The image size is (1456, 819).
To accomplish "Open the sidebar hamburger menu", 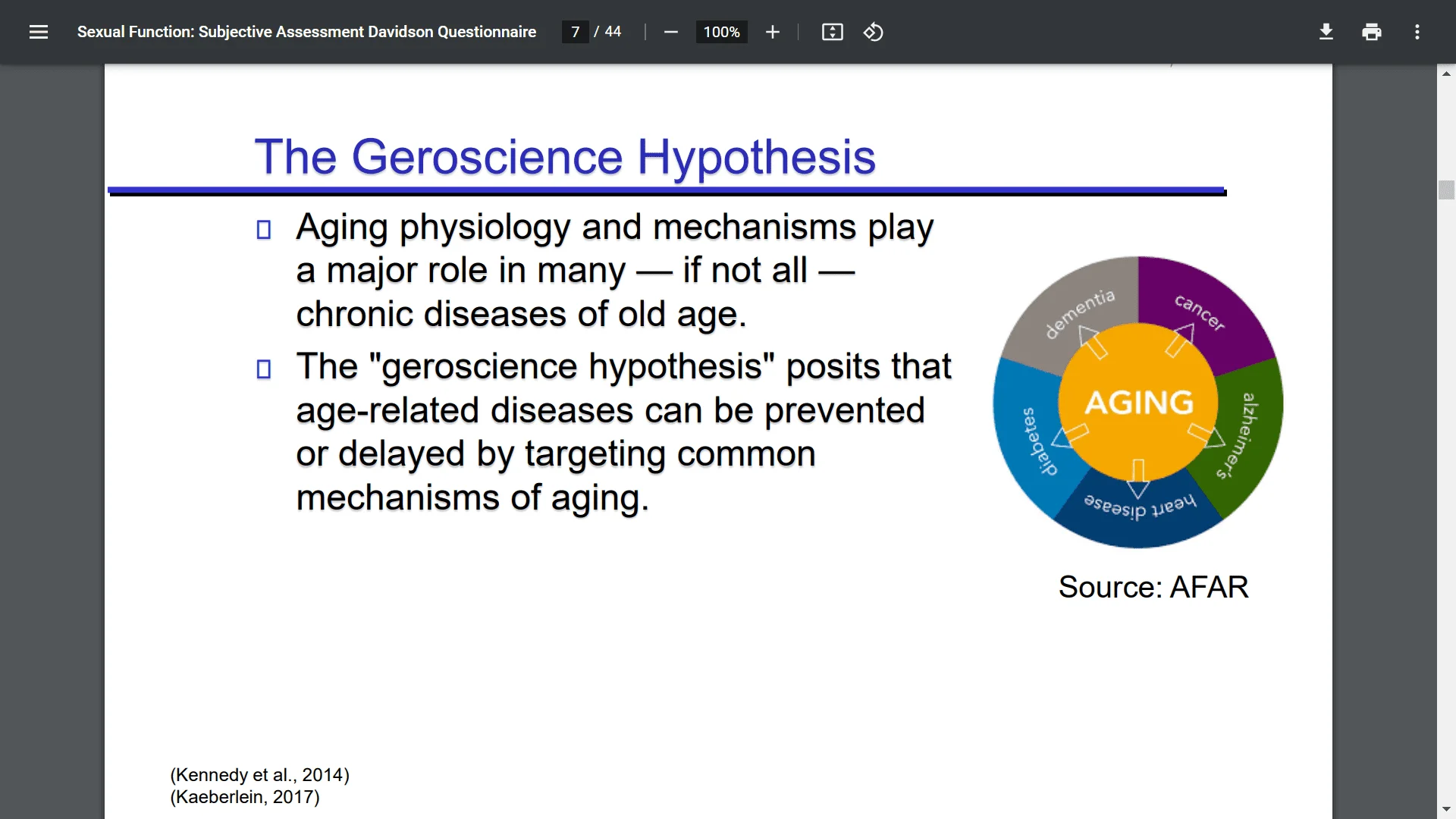I will 39,32.
